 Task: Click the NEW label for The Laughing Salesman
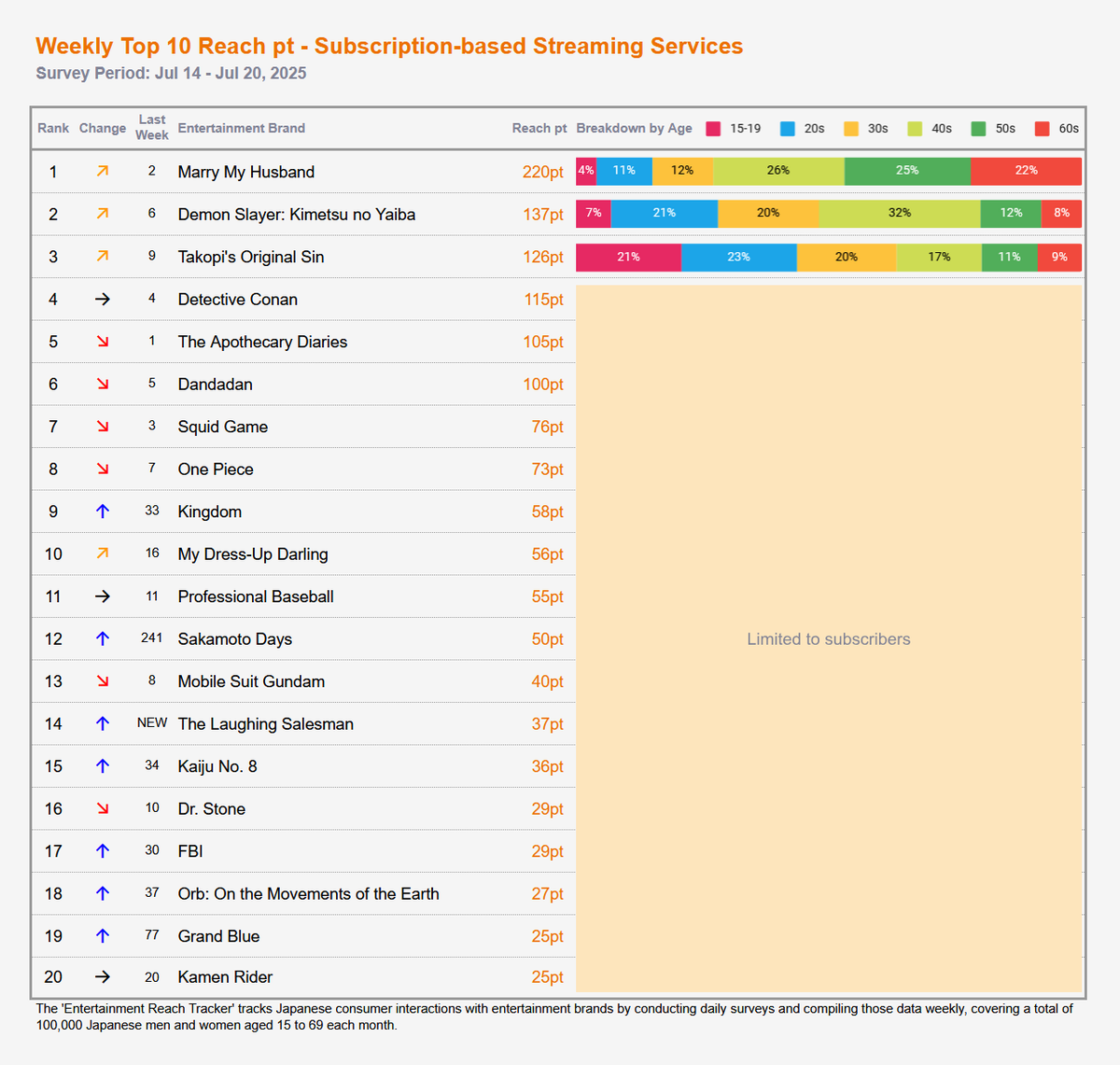(x=152, y=722)
